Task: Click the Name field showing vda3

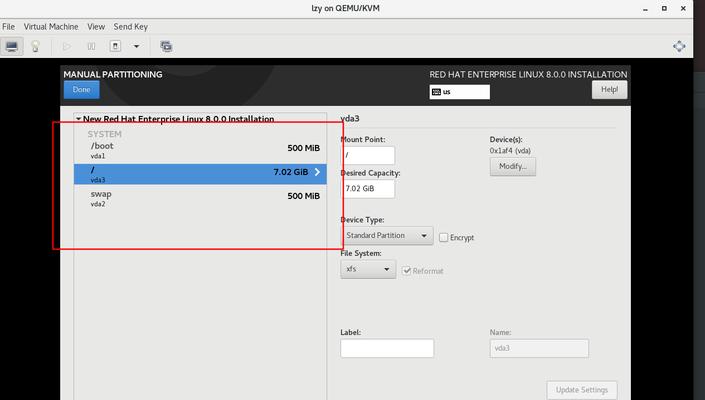Action: (x=539, y=348)
